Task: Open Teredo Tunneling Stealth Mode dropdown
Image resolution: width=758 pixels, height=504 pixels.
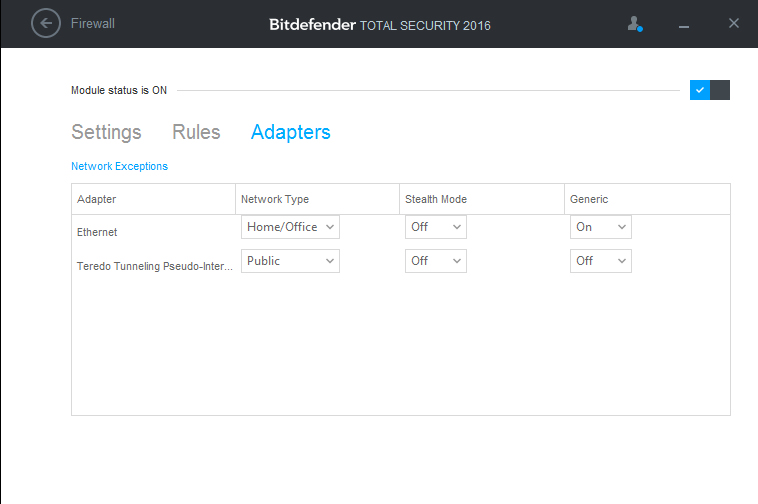Action: [x=436, y=261]
